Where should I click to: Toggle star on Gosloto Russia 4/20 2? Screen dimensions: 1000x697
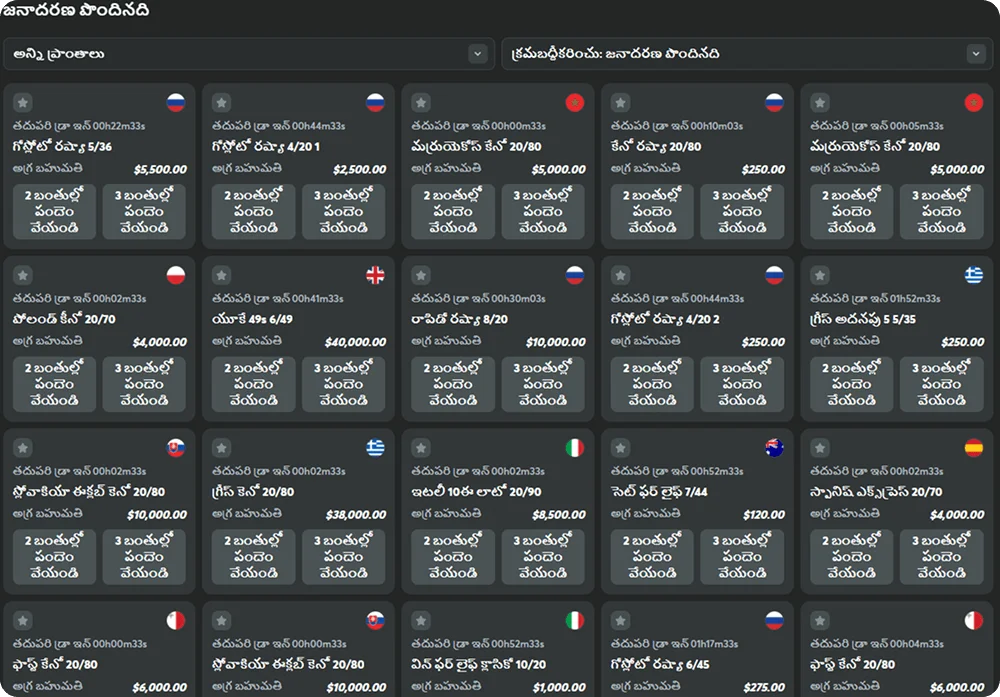tap(620, 275)
